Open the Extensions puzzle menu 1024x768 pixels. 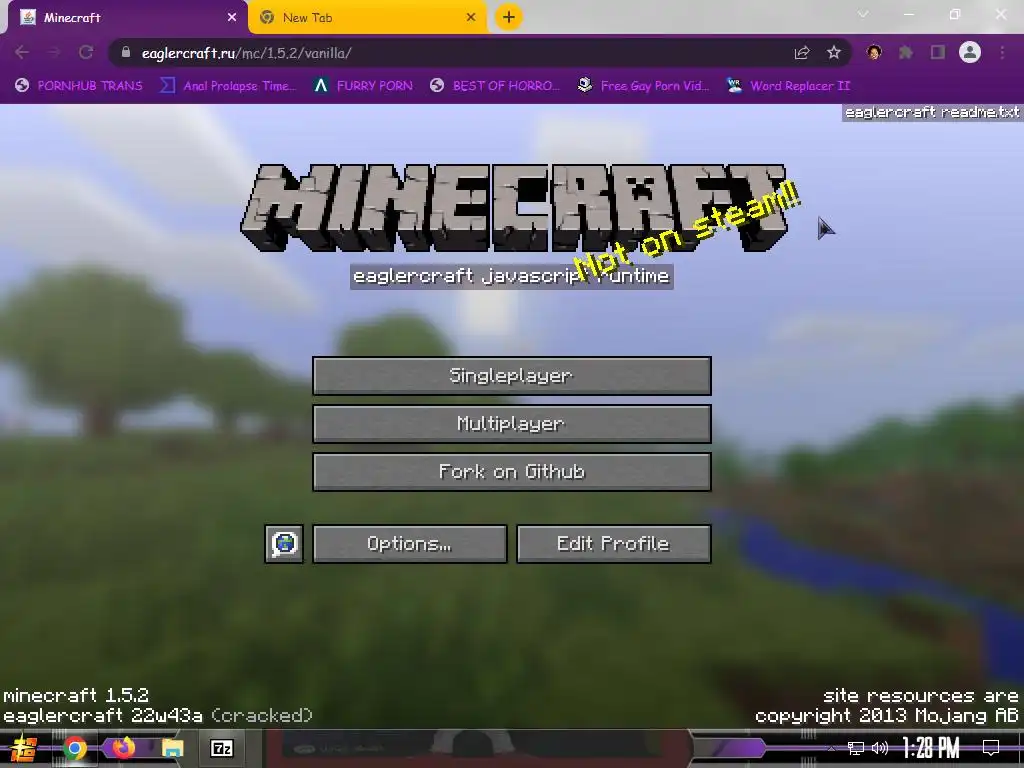click(x=906, y=52)
